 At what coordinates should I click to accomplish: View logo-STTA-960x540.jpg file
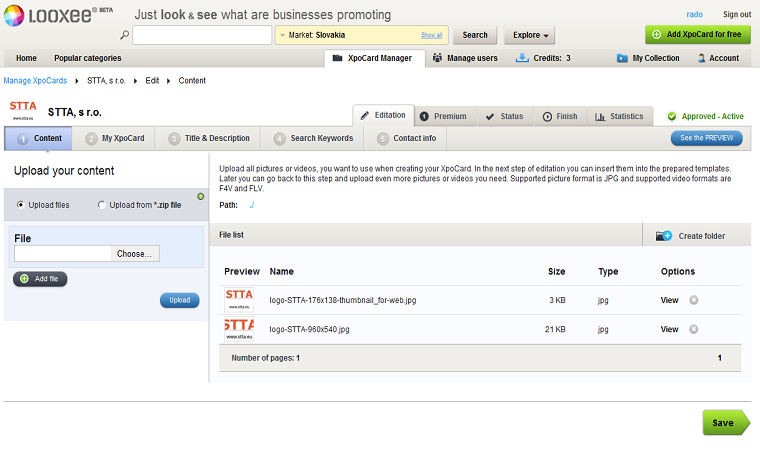(669, 329)
